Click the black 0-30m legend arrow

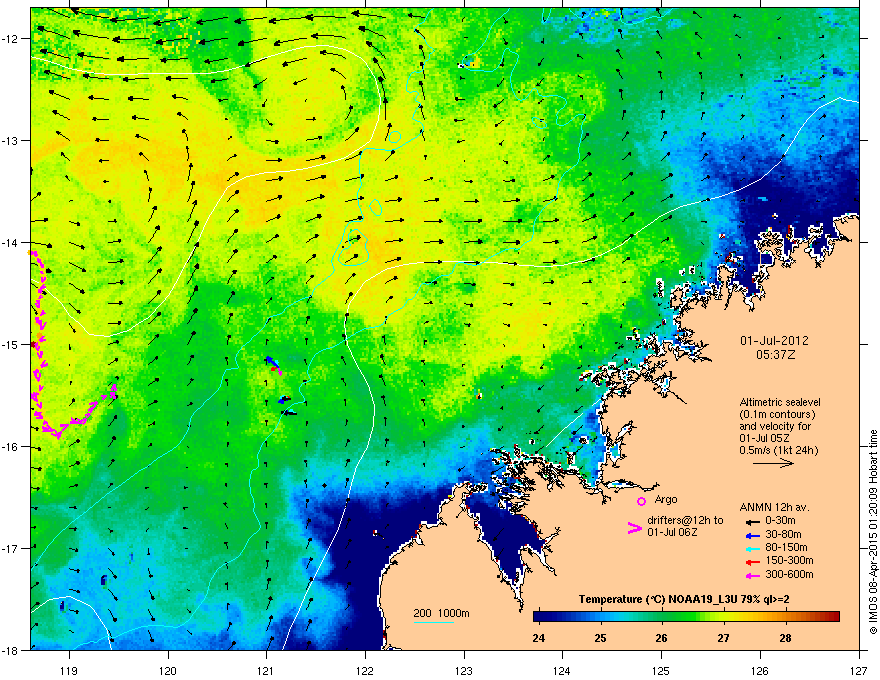(753, 521)
